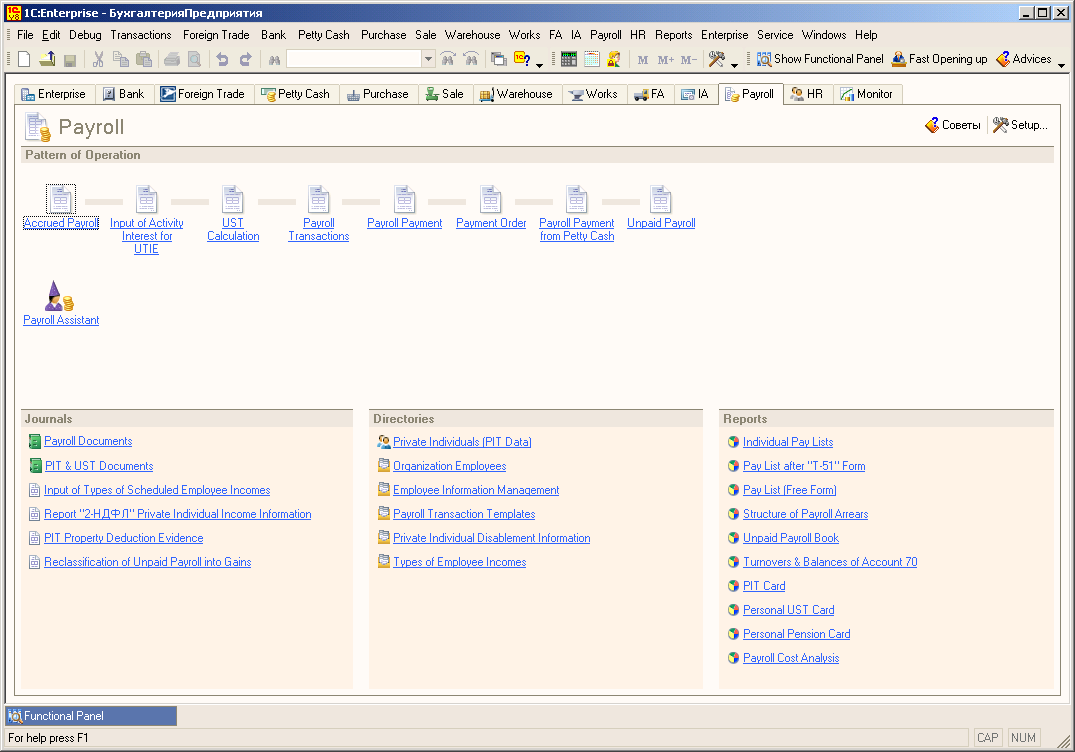Expand the help icon dropdown arrow in the toolbar
This screenshot has width=1075, height=752.
(540, 64)
